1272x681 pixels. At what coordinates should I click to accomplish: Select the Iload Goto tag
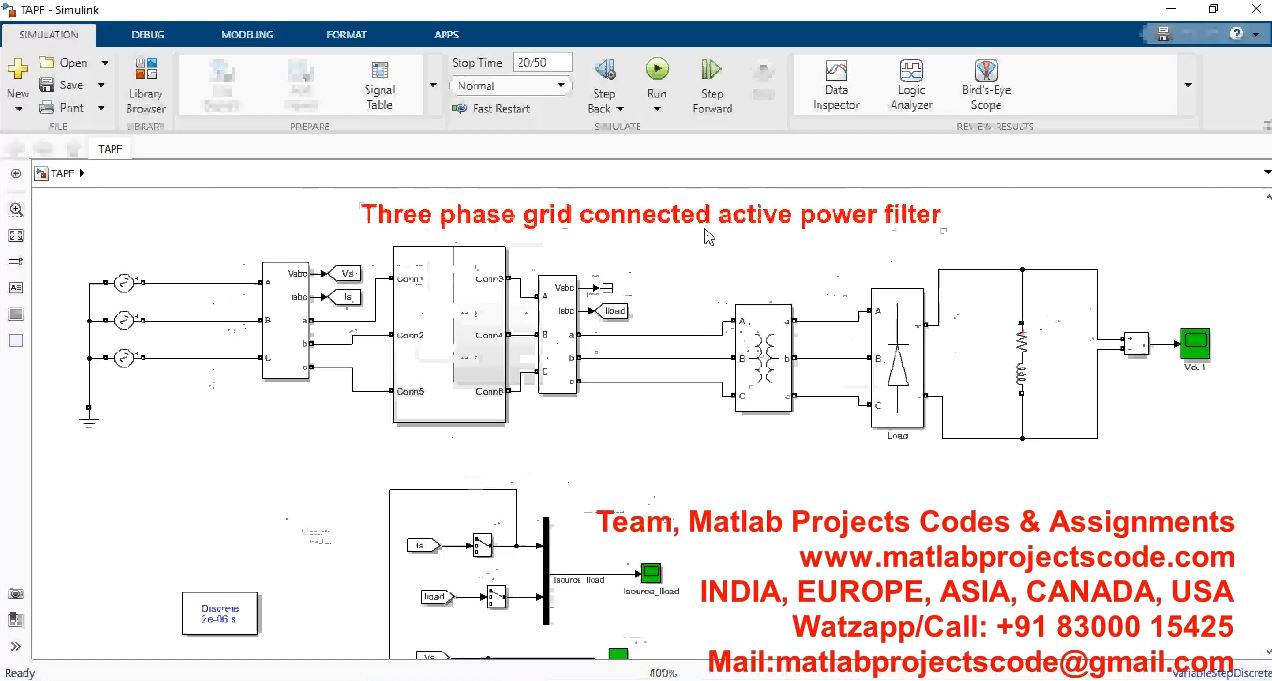tap(614, 311)
